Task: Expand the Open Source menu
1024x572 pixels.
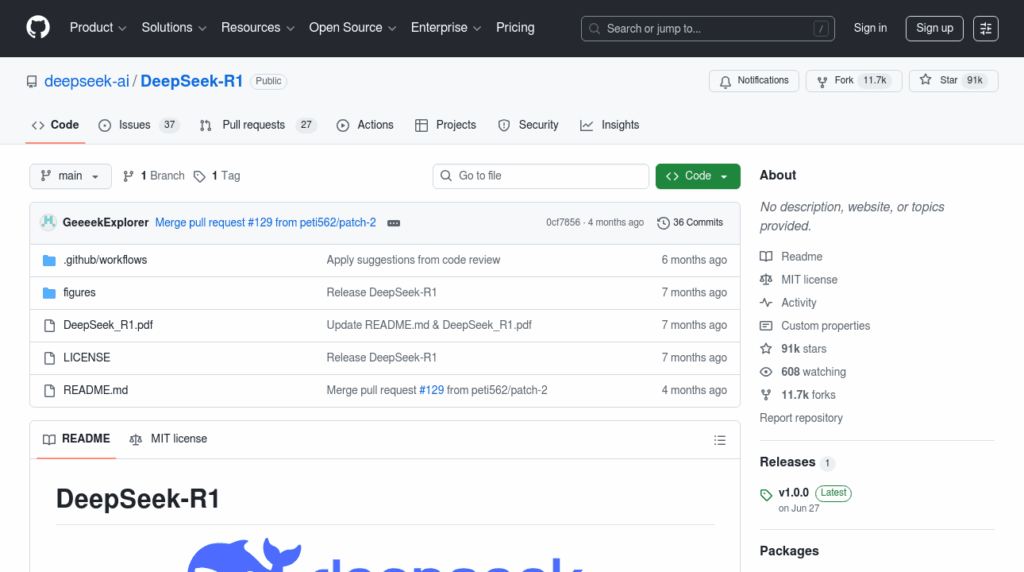Action: pyautogui.click(x=353, y=27)
